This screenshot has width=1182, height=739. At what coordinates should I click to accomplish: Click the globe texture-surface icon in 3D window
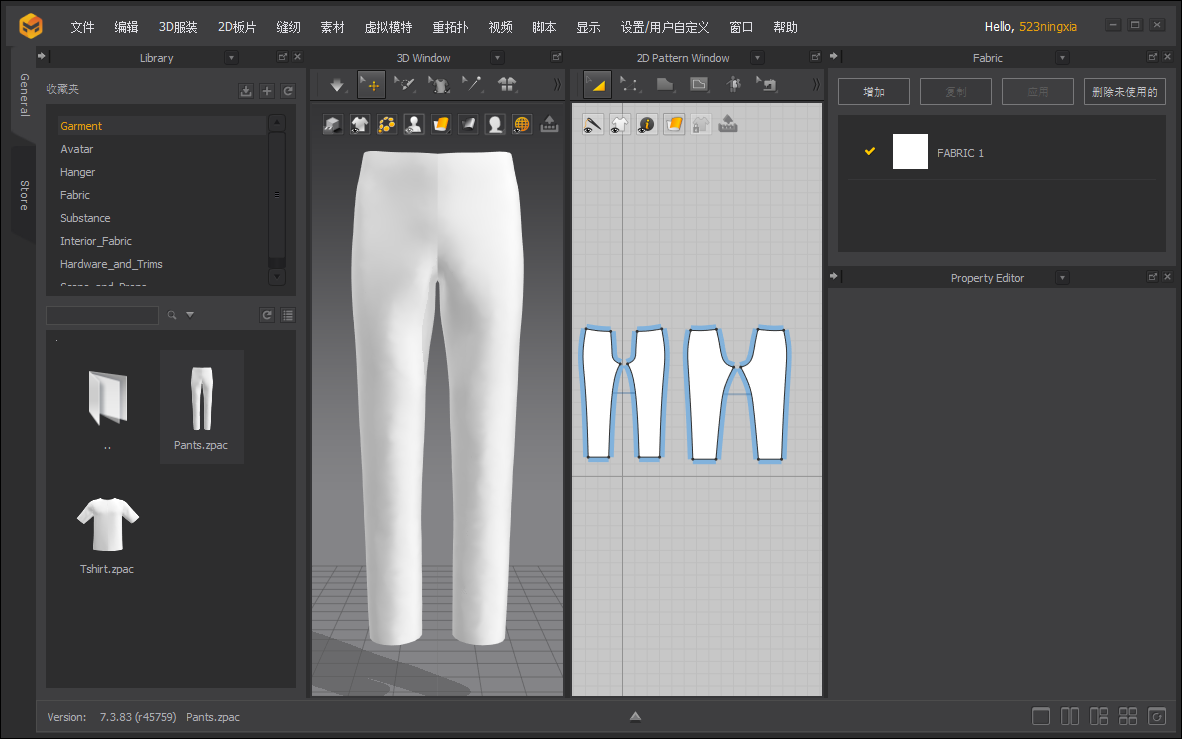tap(522, 124)
